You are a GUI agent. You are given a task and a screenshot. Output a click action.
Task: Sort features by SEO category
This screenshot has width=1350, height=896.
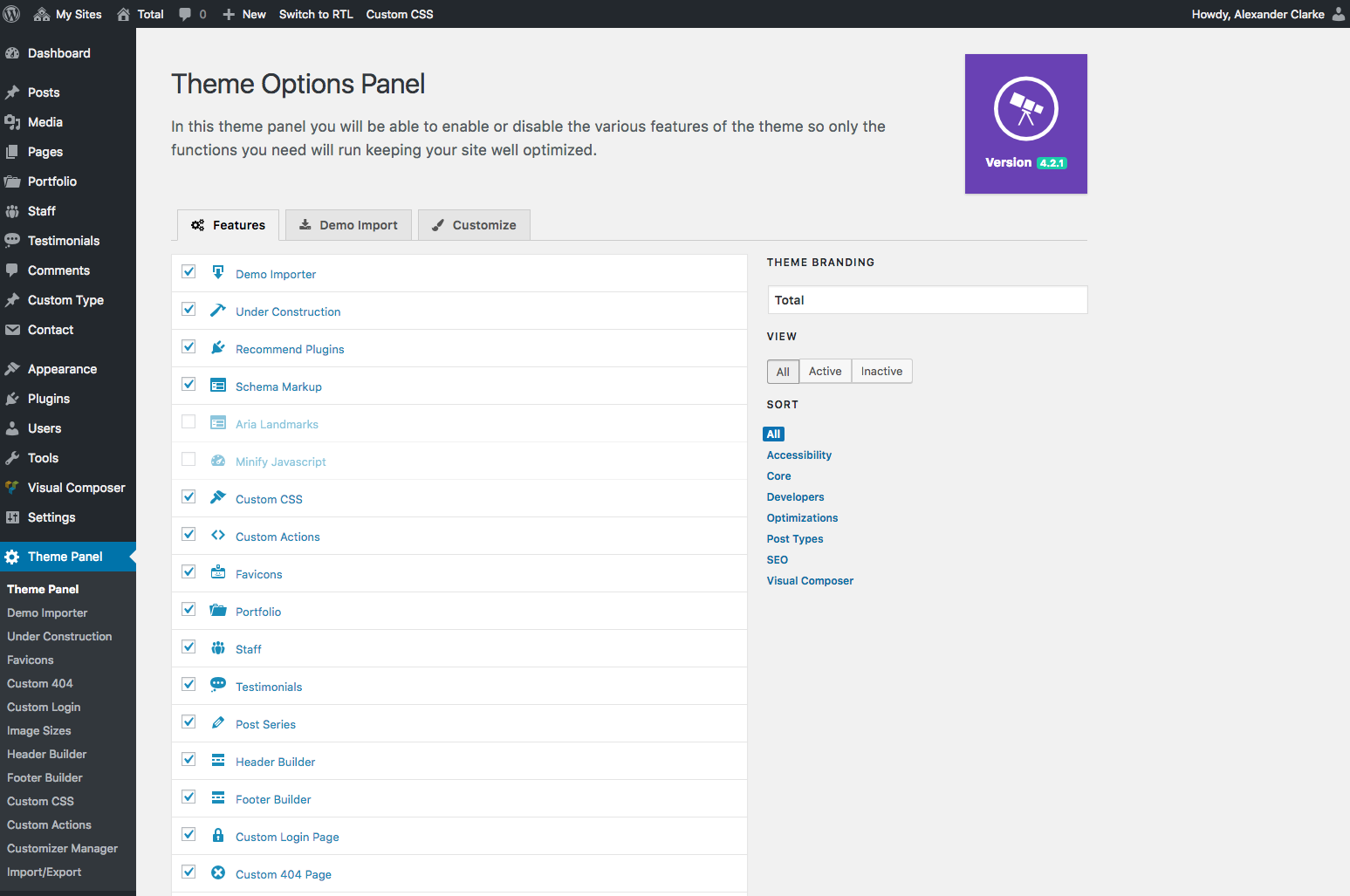[777, 559]
